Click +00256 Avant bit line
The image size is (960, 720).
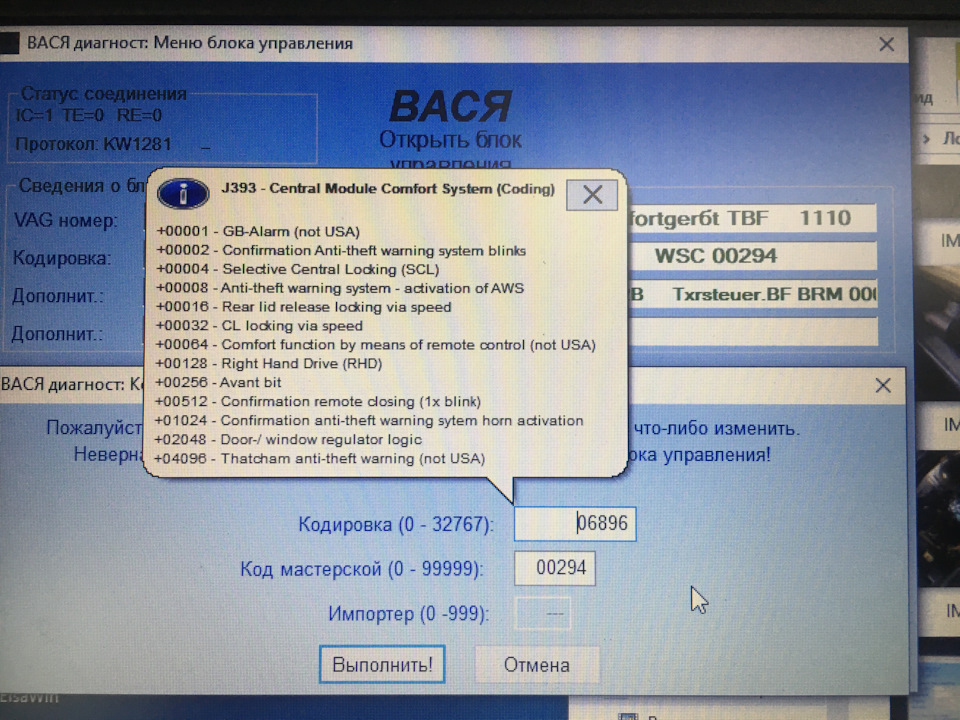[x=218, y=383]
